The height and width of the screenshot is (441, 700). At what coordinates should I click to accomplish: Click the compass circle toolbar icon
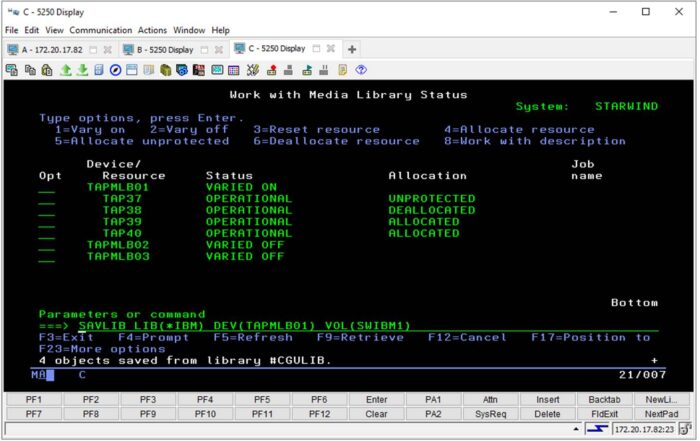[x=115, y=69]
